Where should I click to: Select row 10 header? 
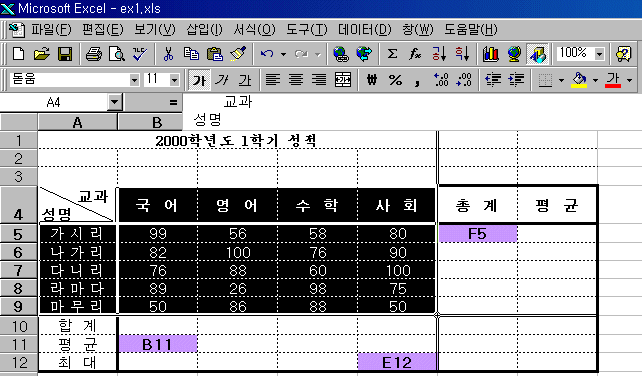[19, 326]
